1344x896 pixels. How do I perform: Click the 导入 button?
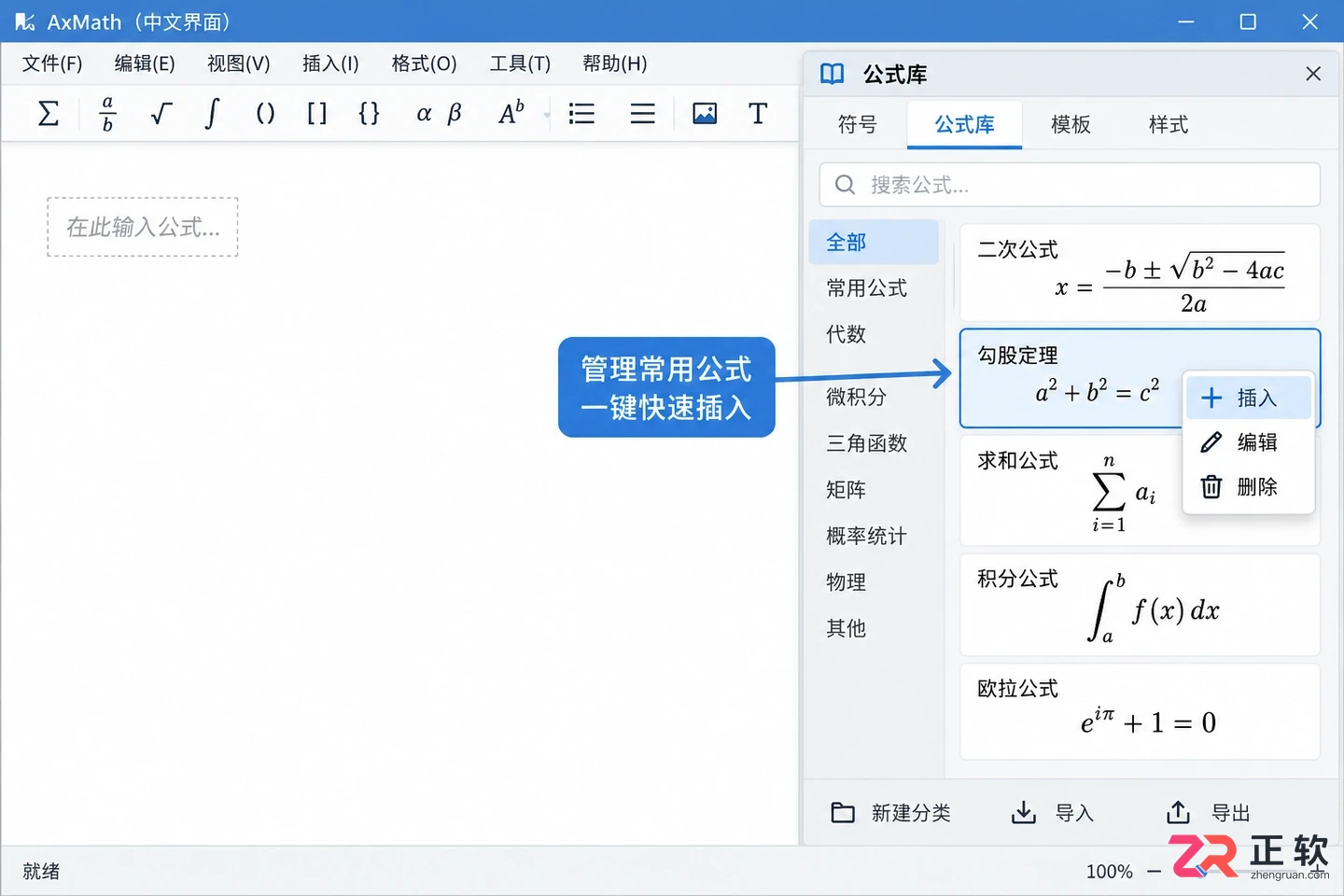(1053, 813)
